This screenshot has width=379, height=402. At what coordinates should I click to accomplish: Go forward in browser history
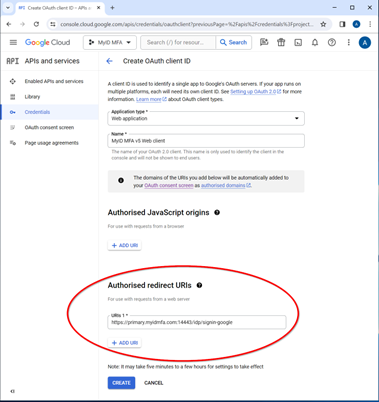(22, 24)
